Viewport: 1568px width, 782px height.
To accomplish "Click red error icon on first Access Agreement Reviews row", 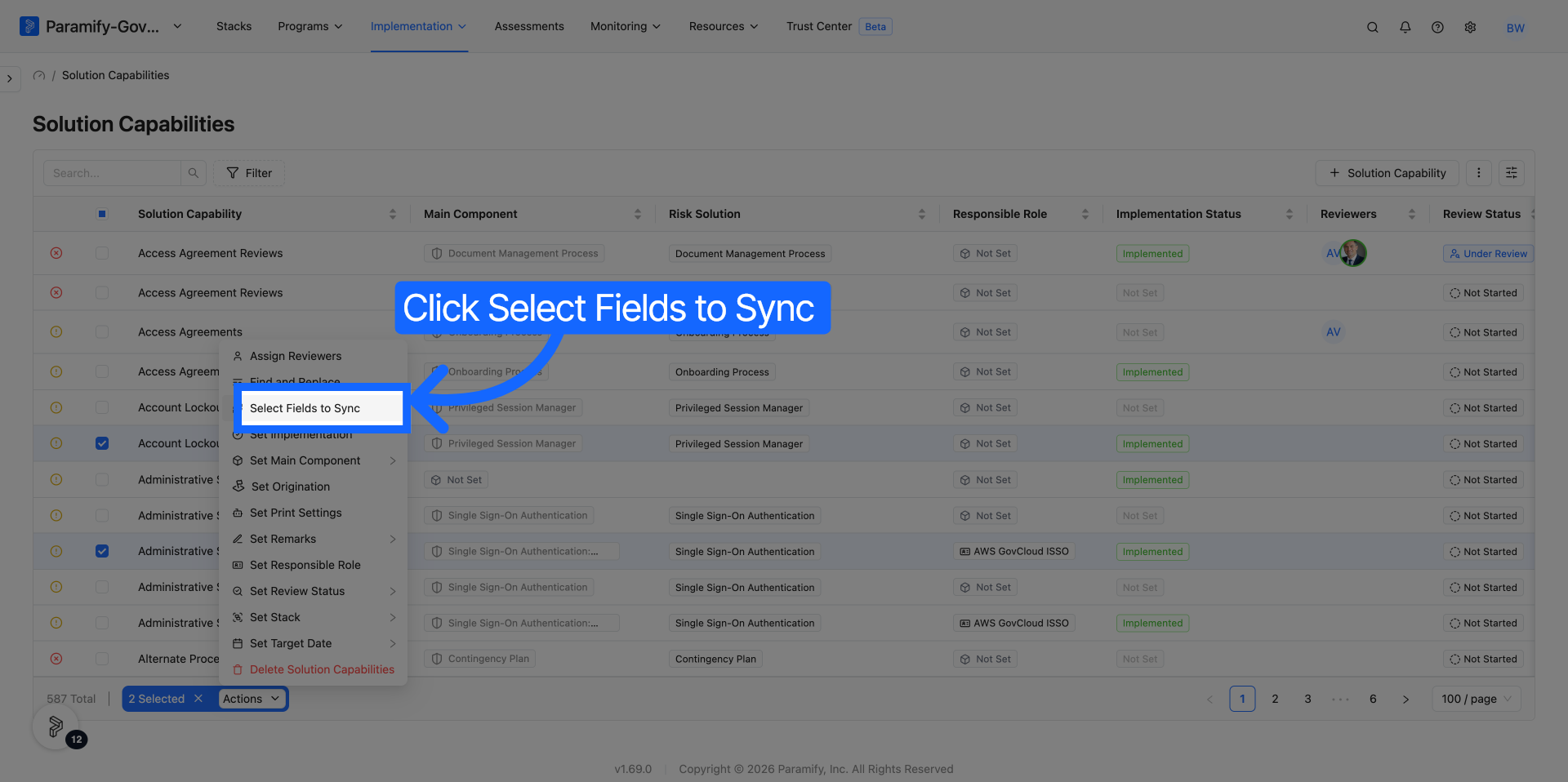I will pos(56,253).
